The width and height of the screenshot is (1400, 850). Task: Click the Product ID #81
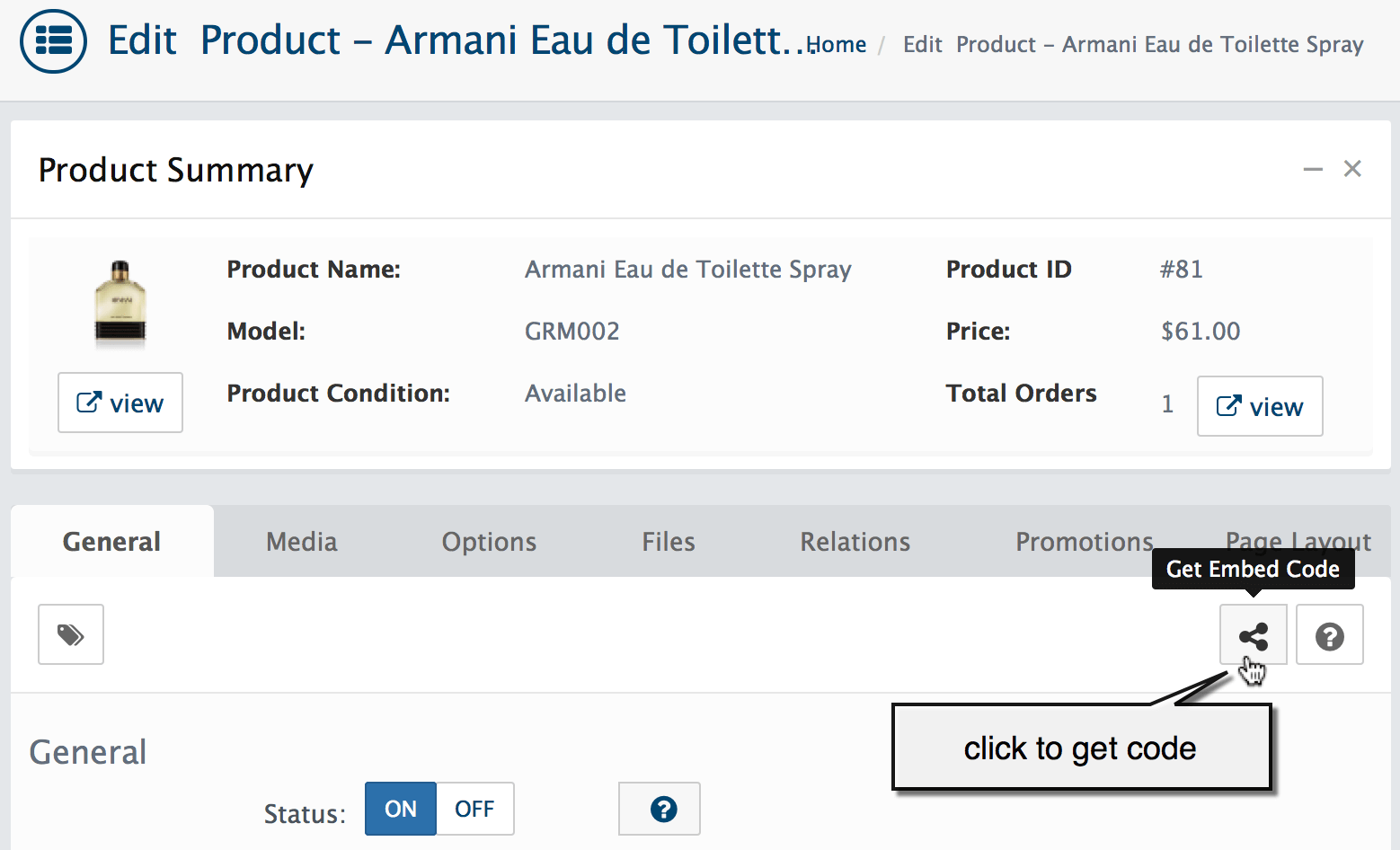point(1182,269)
